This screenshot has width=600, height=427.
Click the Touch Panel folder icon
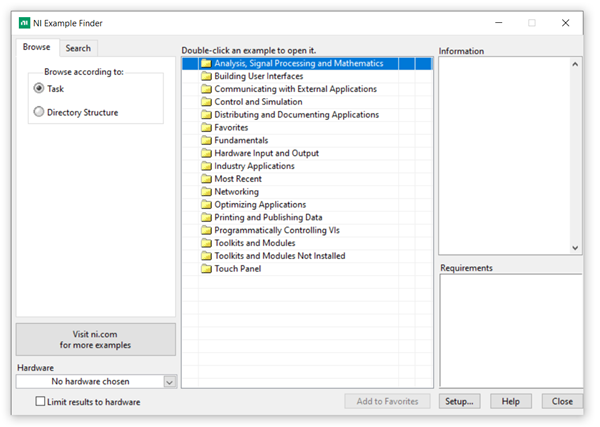click(206, 269)
